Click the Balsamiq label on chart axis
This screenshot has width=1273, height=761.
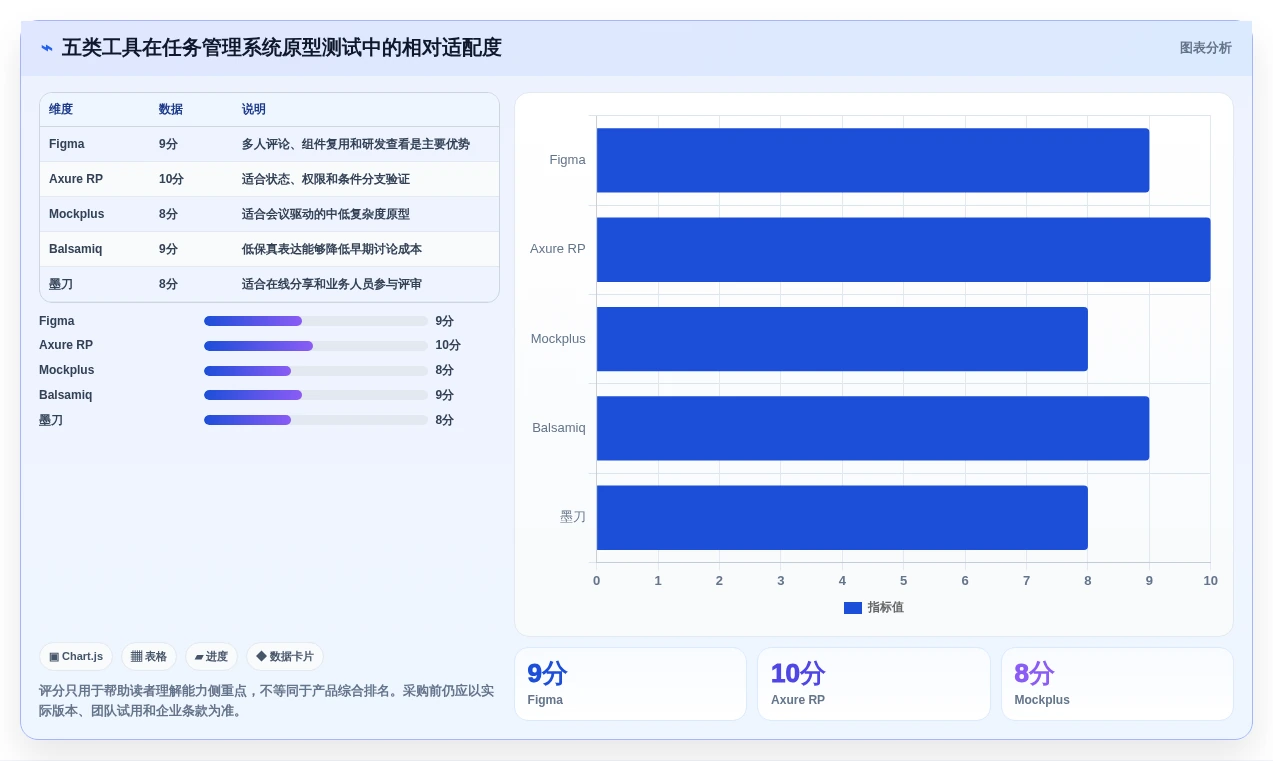coord(559,428)
